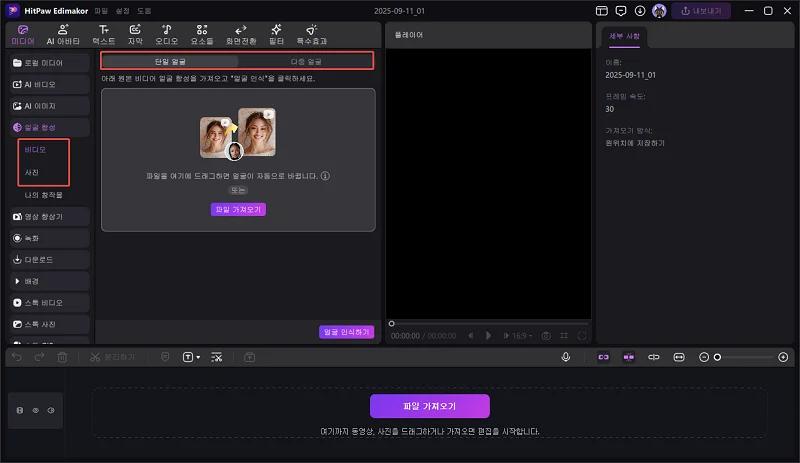Click info icon beside drag-file hint
The width and height of the screenshot is (800, 463).
(325, 176)
